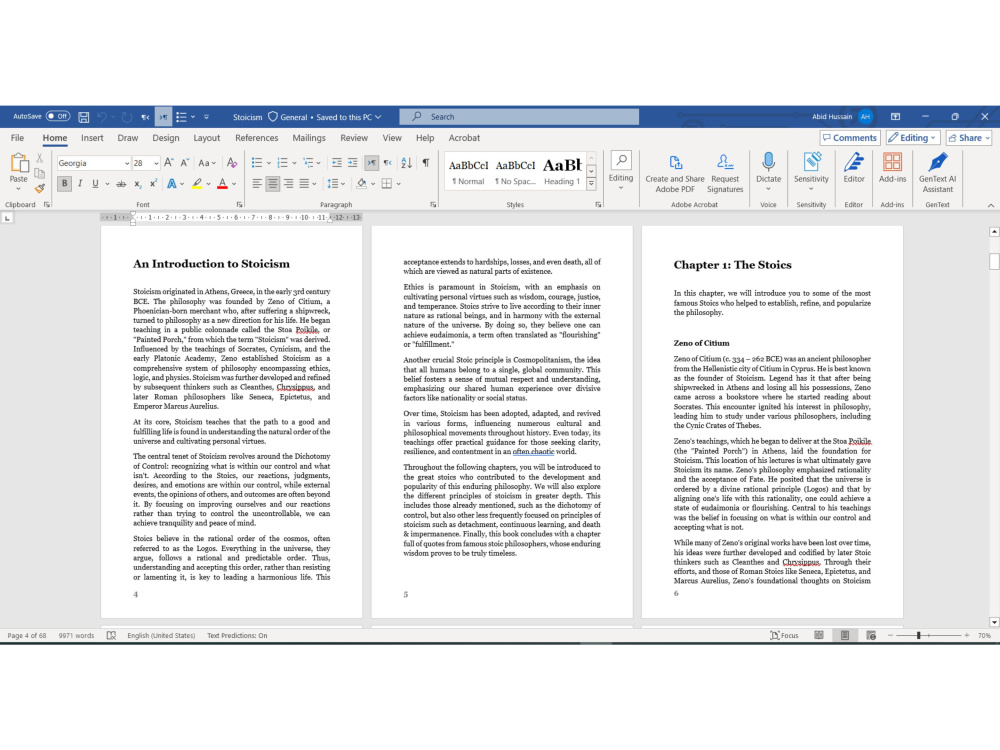Switch to Print Layout view
The height and width of the screenshot is (750, 1000).
tap(845, 635)
